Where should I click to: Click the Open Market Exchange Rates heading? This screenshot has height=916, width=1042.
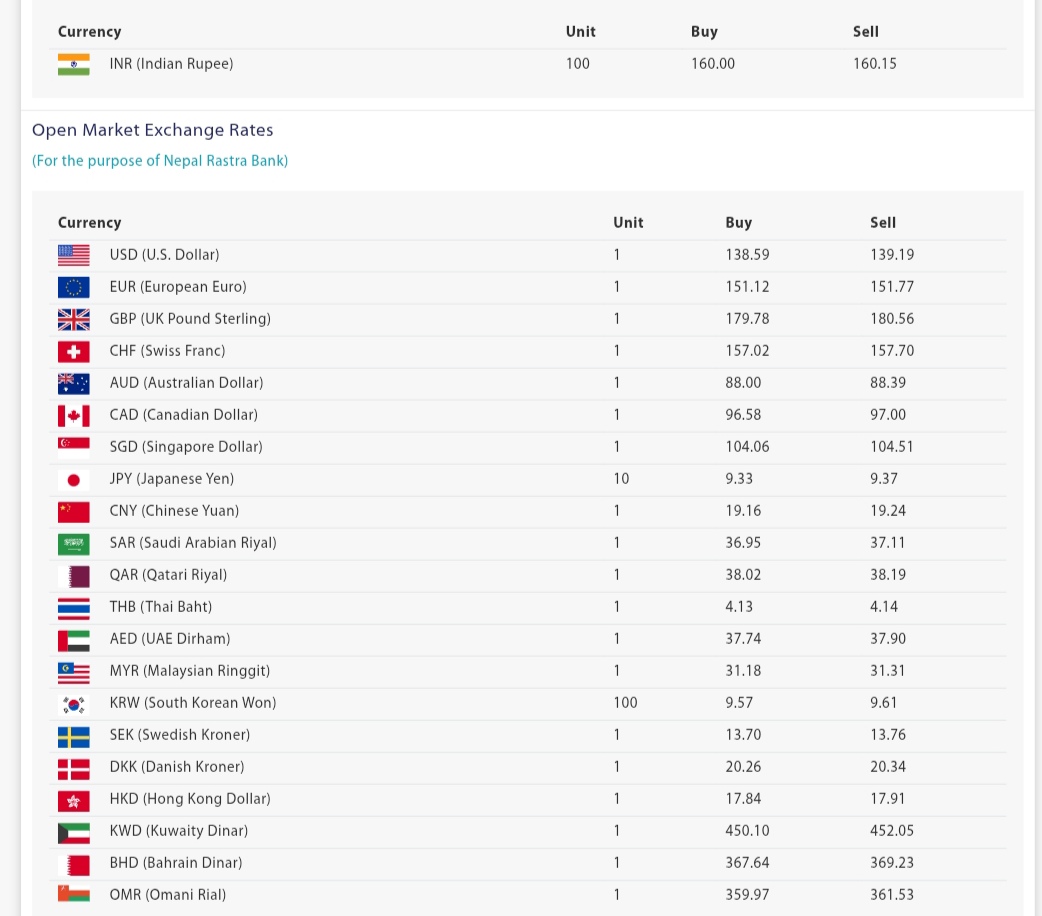pos(152,130)
